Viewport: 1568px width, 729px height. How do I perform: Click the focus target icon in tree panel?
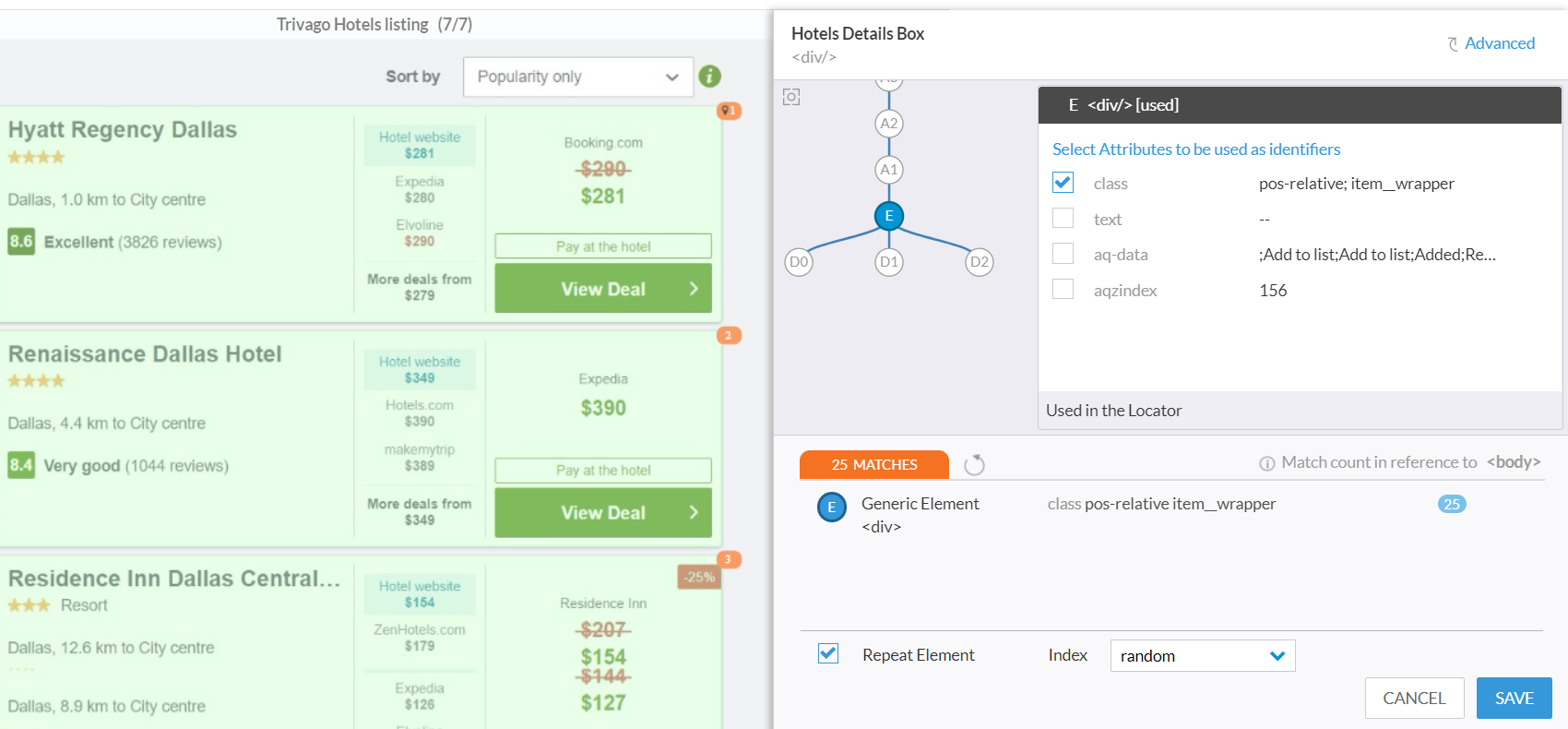(x=791, y=97)
